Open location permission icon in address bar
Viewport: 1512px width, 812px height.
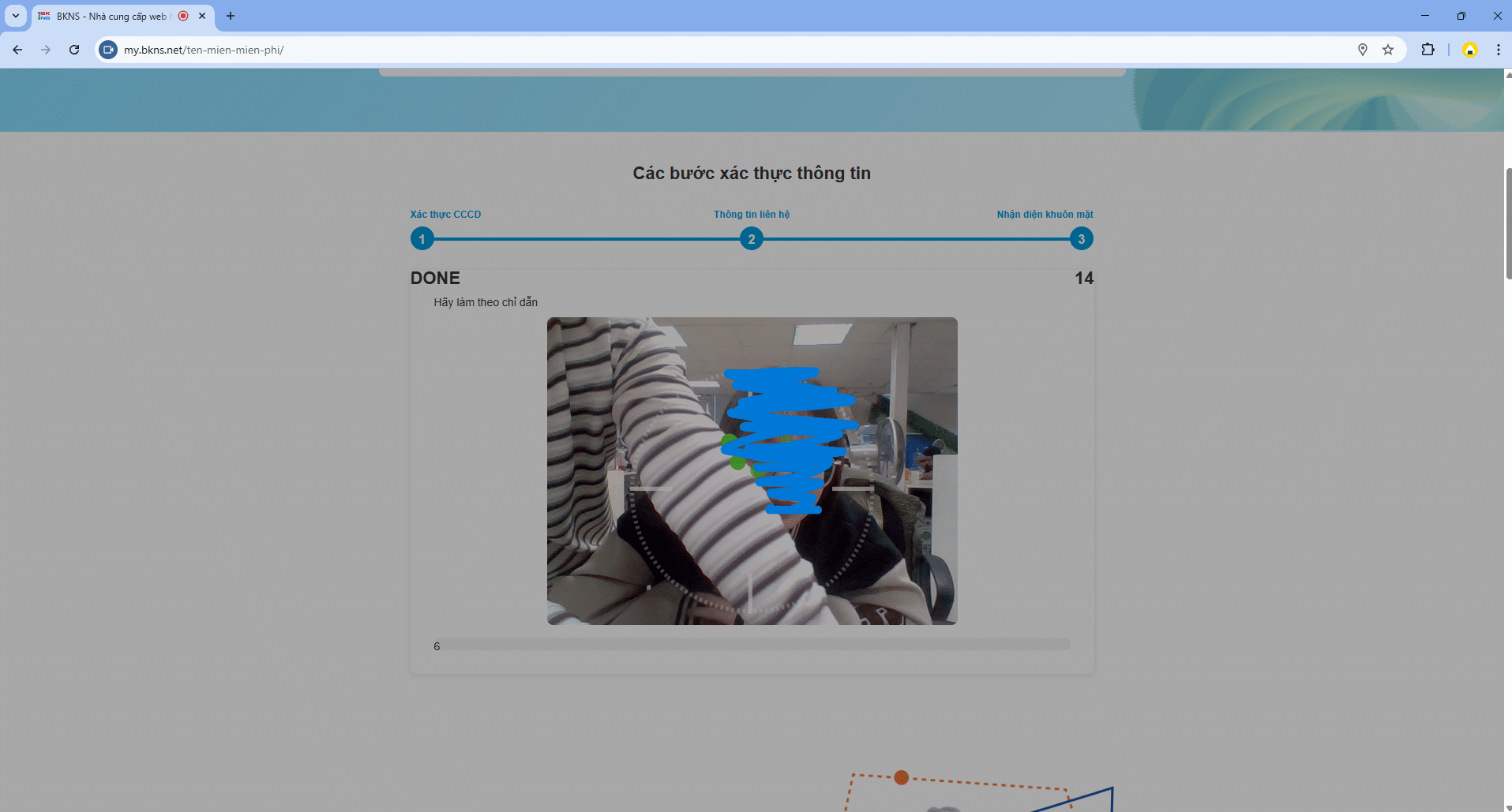(x=1362, y=50)
